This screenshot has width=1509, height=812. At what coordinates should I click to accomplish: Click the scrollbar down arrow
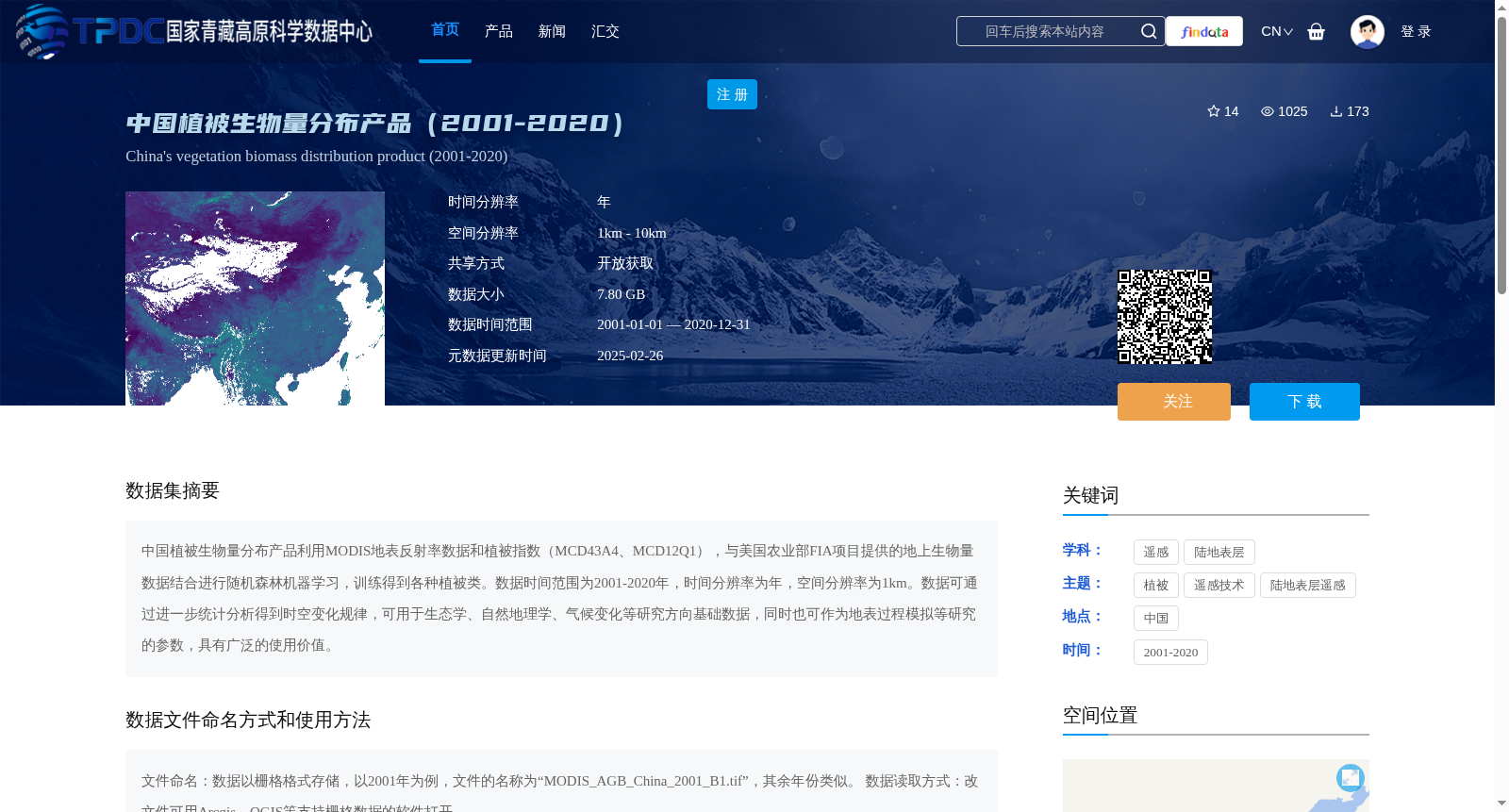(x=1501, y=804)
